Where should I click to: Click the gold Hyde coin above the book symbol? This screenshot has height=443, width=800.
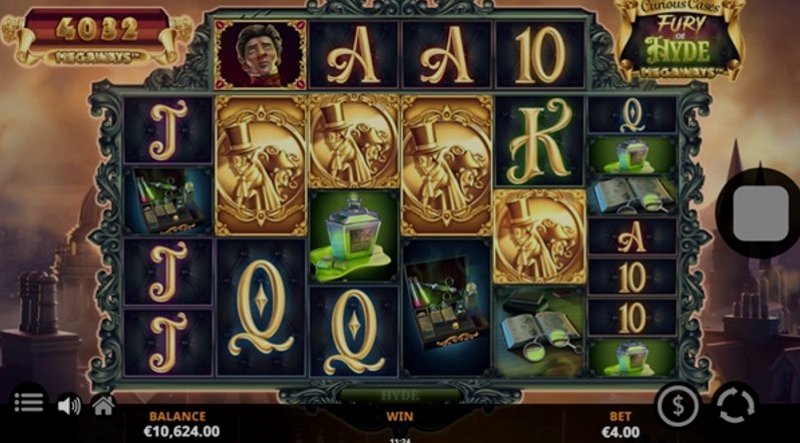(539, 236)
